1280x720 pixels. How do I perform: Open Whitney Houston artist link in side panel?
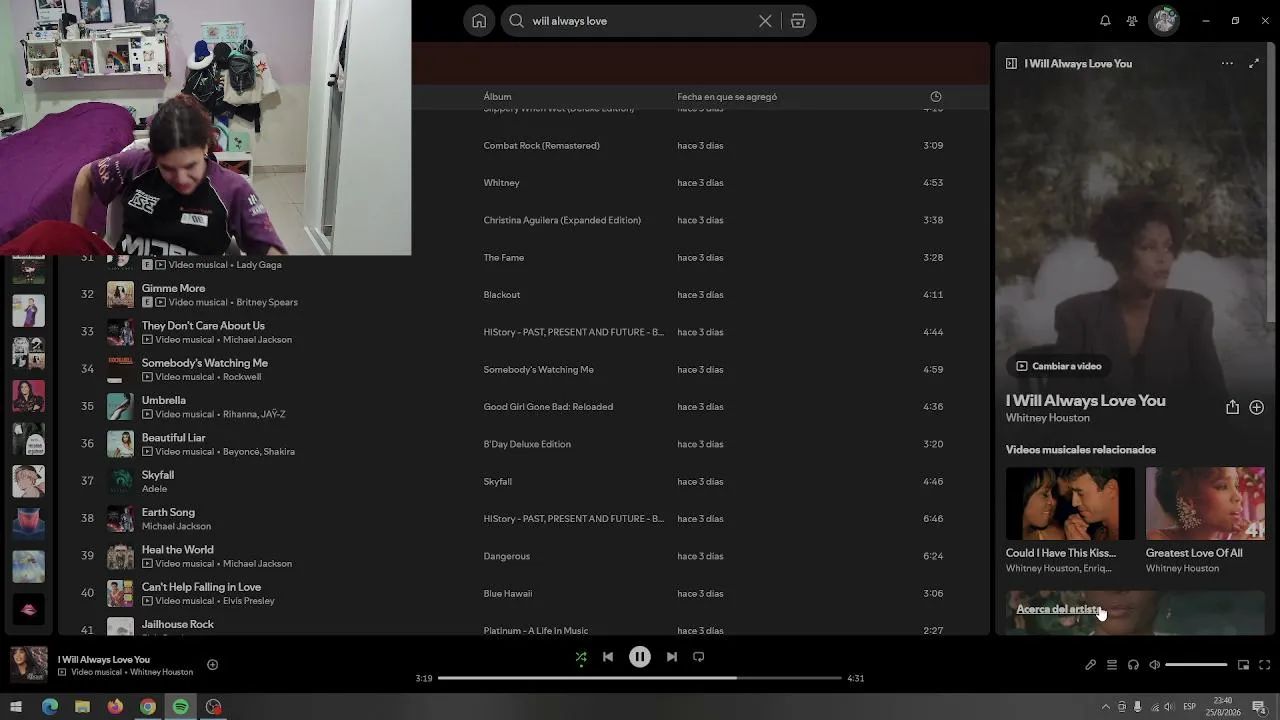click(1047, 418)
